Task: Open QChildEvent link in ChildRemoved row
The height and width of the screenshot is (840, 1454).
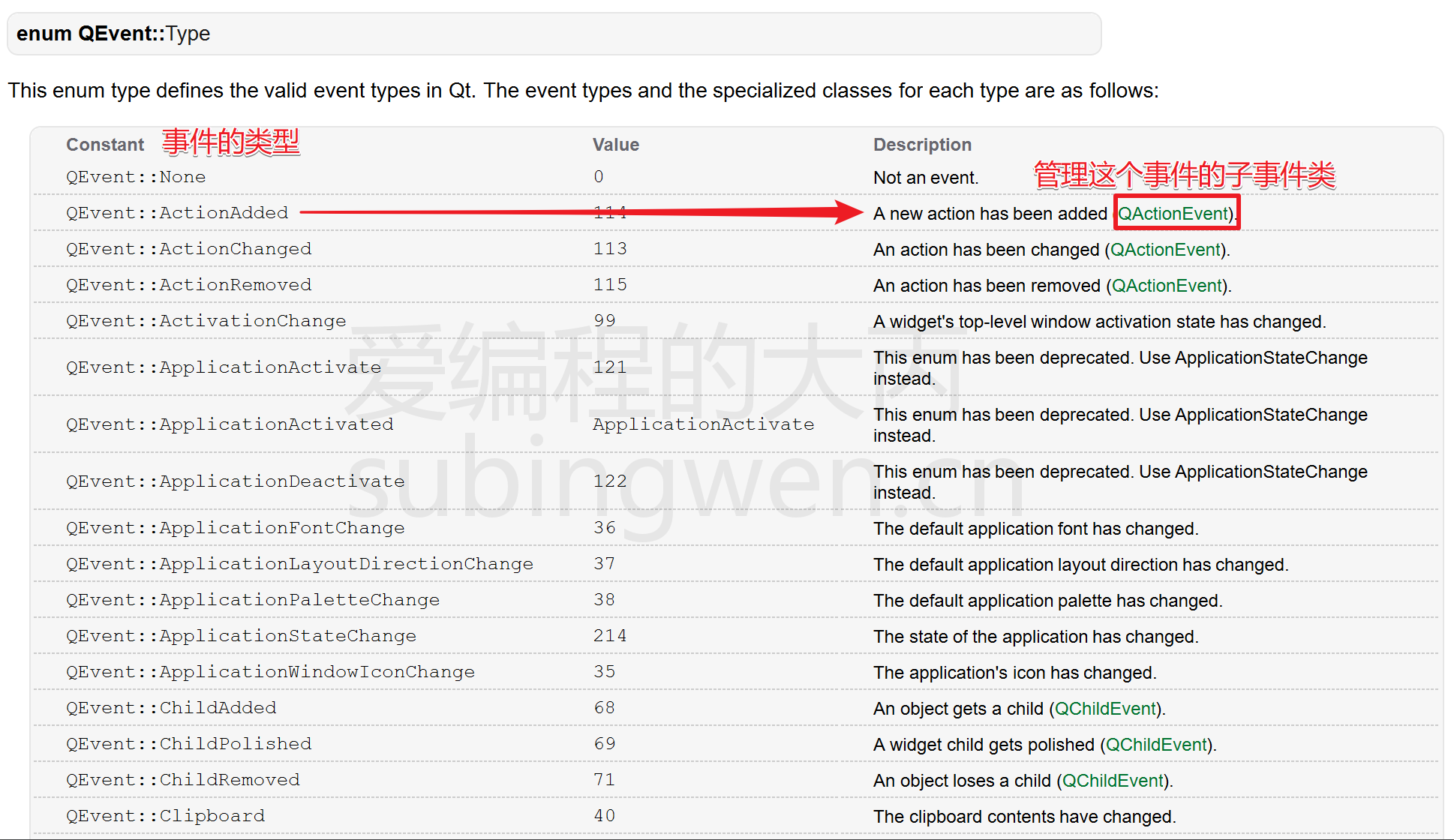Action: 1113,781
